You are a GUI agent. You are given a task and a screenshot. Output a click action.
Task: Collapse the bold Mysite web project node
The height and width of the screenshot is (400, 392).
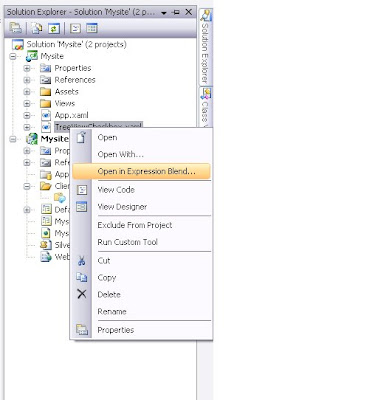[13, 139]
